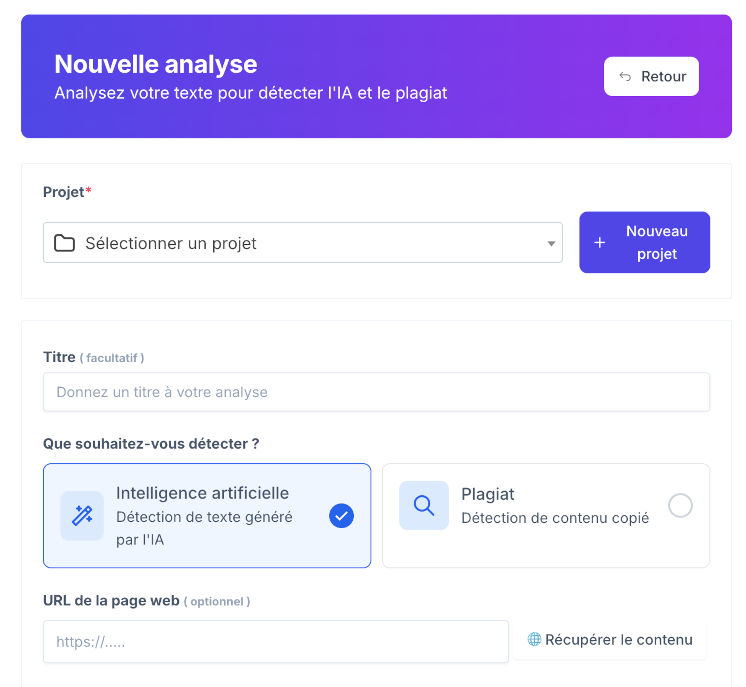Click the Nouvelle analyse heading
The image size is (746, 687).
pos(156,64)
